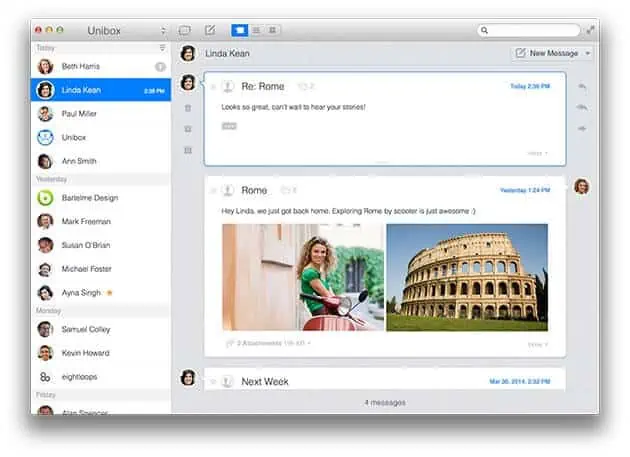Click the Rome message subject
Screen dimensions: 630x457
coord(254,190)
